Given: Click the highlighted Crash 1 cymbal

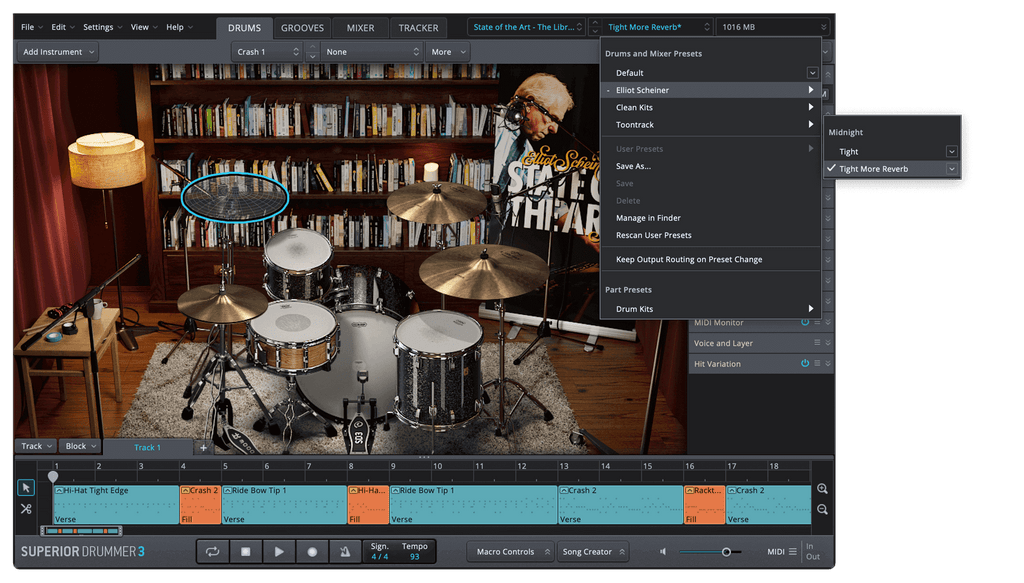Looking at the screenshot, I should coord(234,198).
